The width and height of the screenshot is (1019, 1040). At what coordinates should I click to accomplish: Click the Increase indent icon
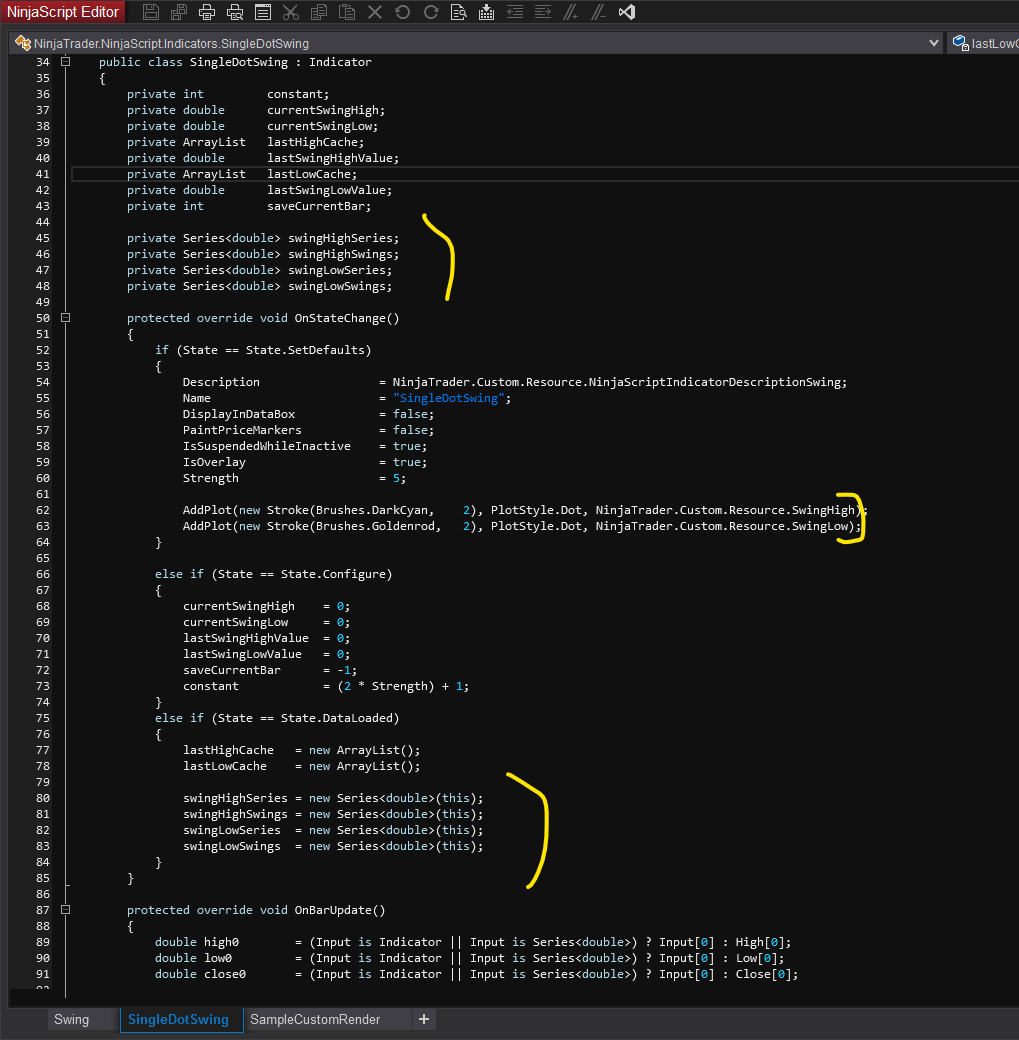coord(543,13)
